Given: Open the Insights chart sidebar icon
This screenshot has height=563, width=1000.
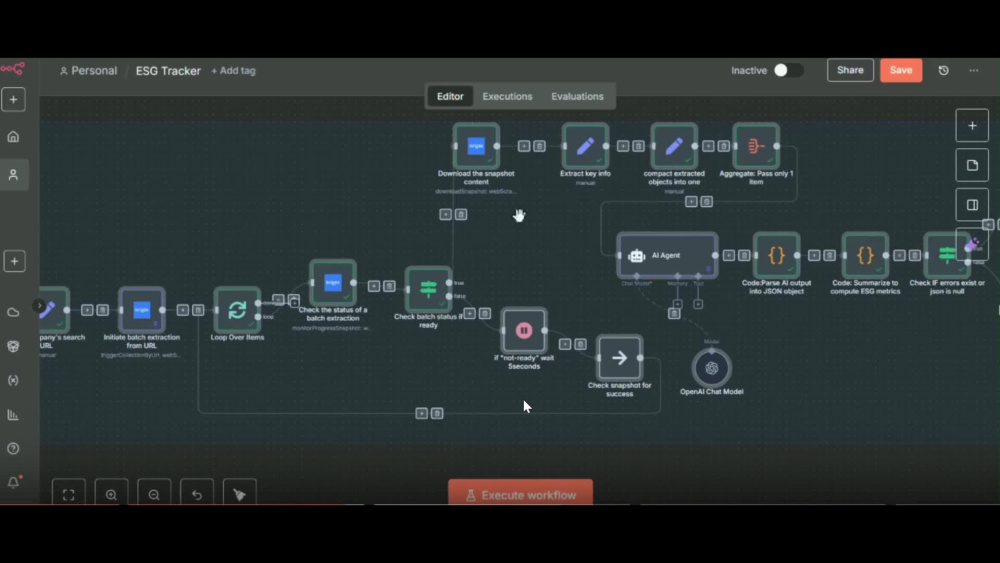Looking at the screenshot, I should point(13,414).
